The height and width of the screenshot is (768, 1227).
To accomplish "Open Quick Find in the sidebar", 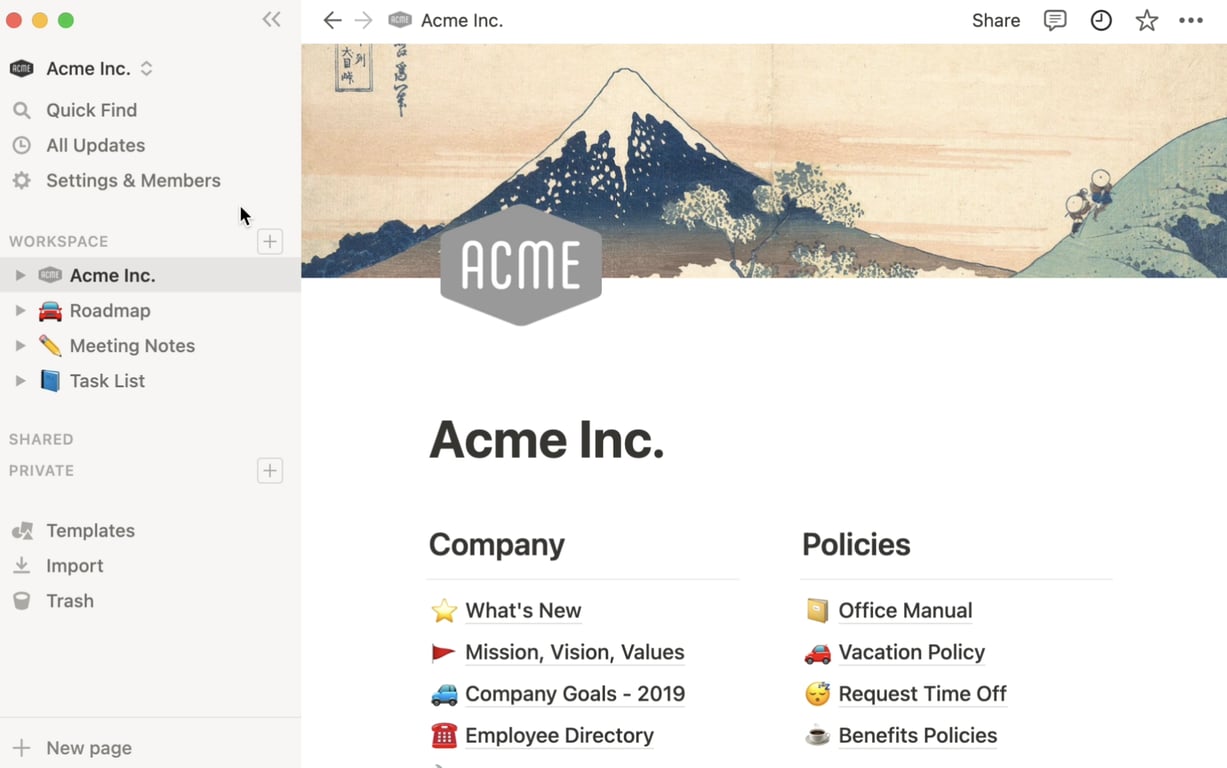I will (x=91, y=110).
